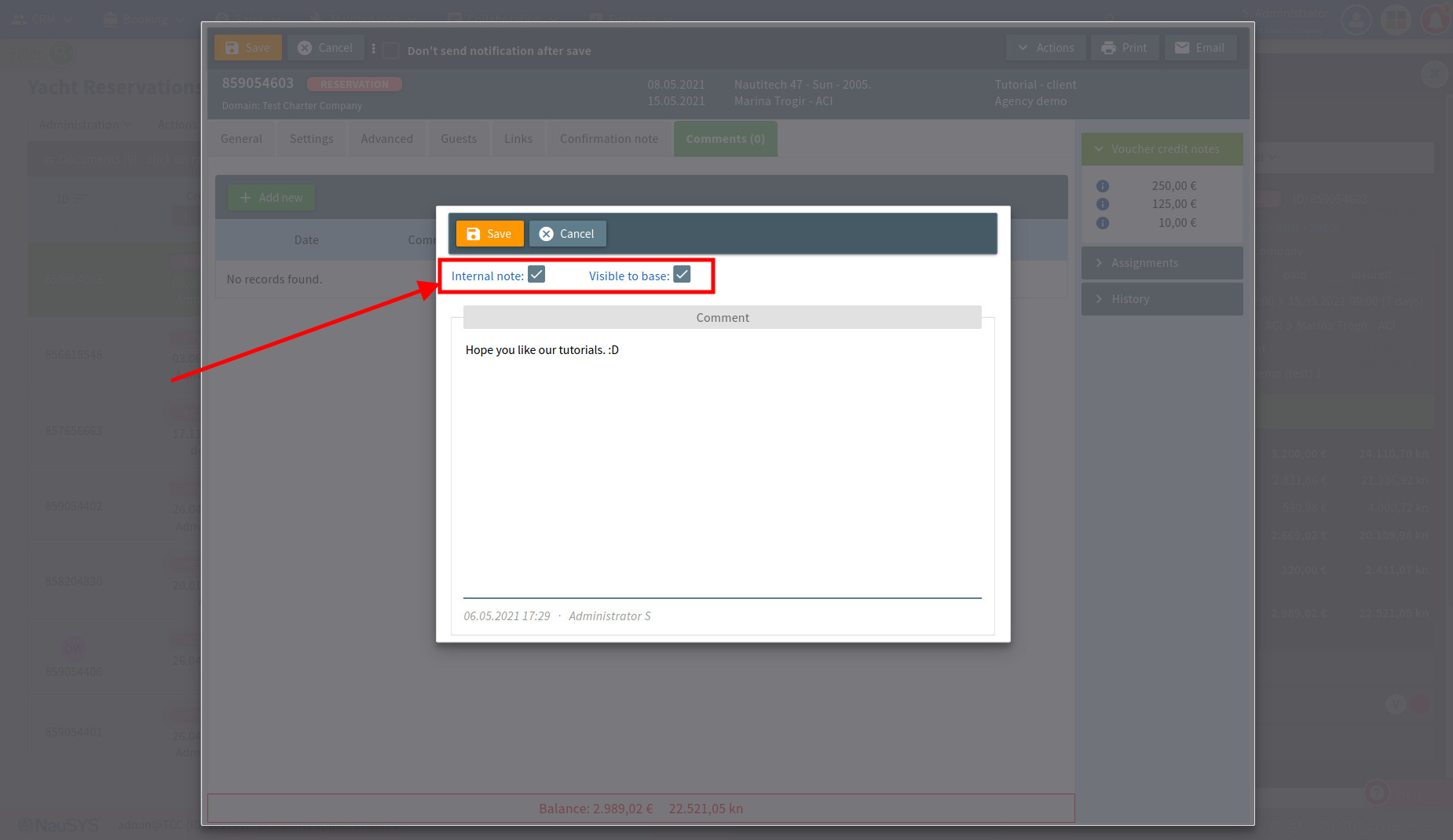Click the floppy disk icon on reservation Save
The width and height of the screenshot is (1453, 840).
pyautogui.click(x=232, y=48)
